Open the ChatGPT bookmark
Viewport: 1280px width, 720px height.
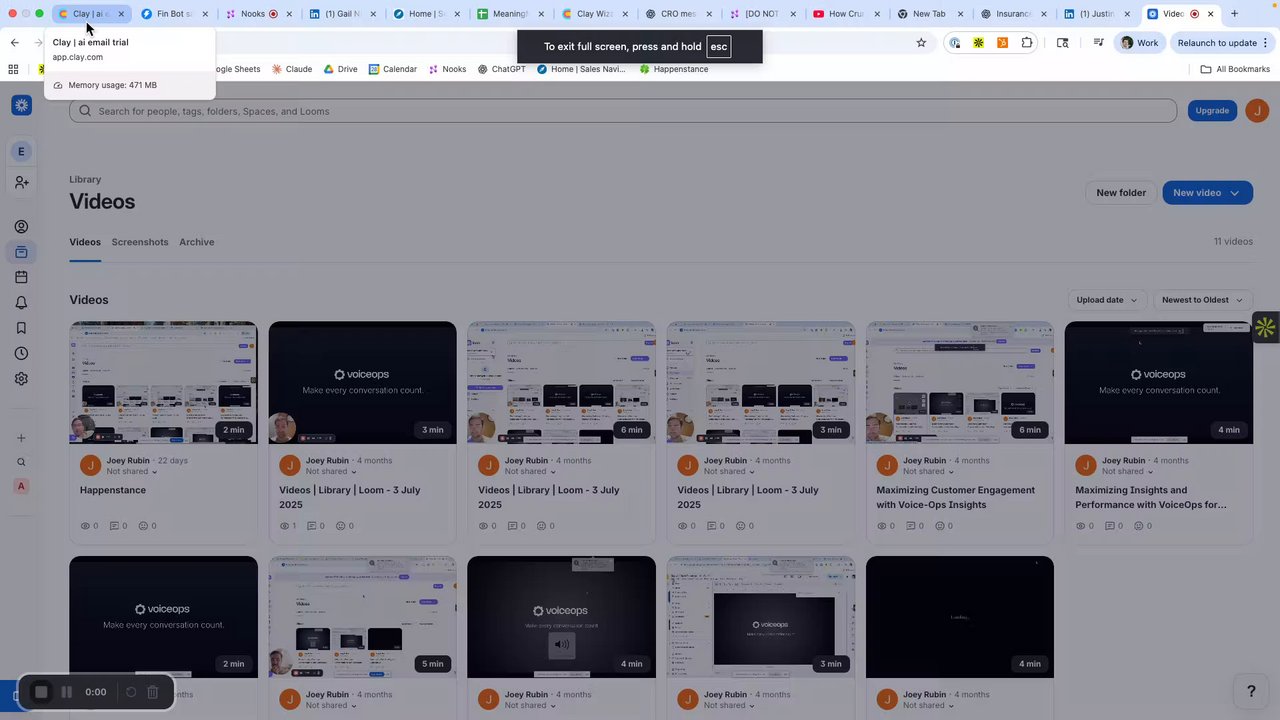501,69
